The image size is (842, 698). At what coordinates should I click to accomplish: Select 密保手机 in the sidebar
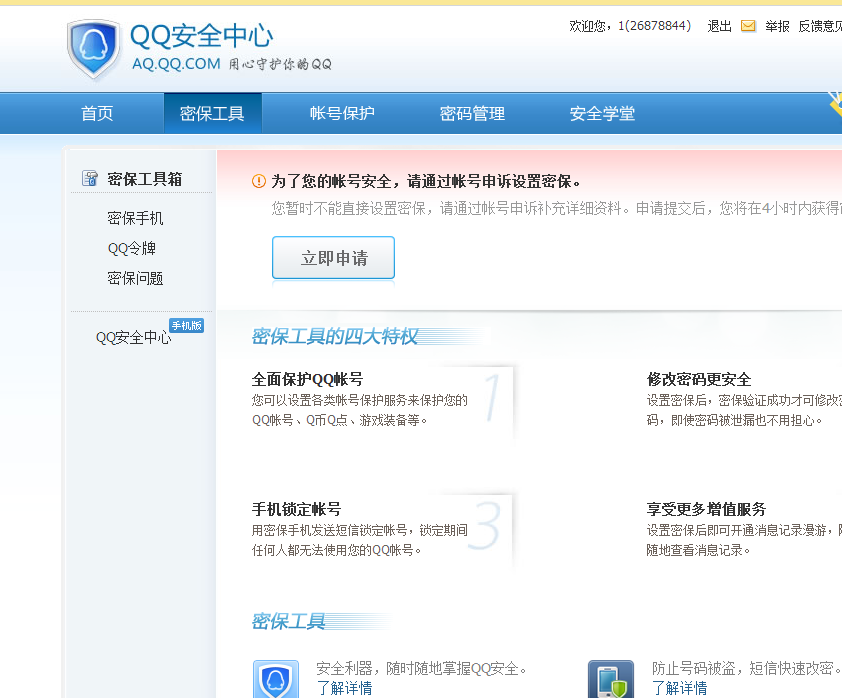(135, 218)
